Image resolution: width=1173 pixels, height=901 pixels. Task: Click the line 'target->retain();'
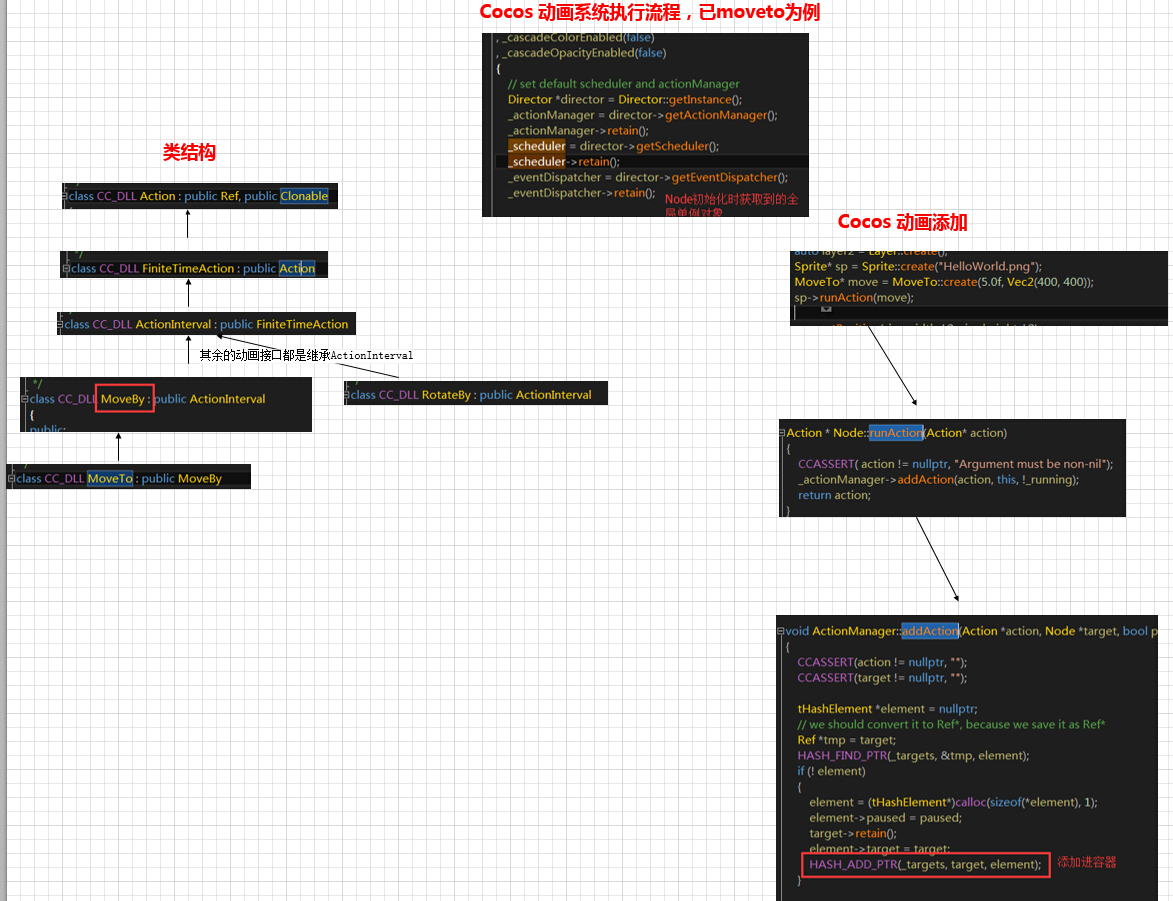[x=853, y=833]
